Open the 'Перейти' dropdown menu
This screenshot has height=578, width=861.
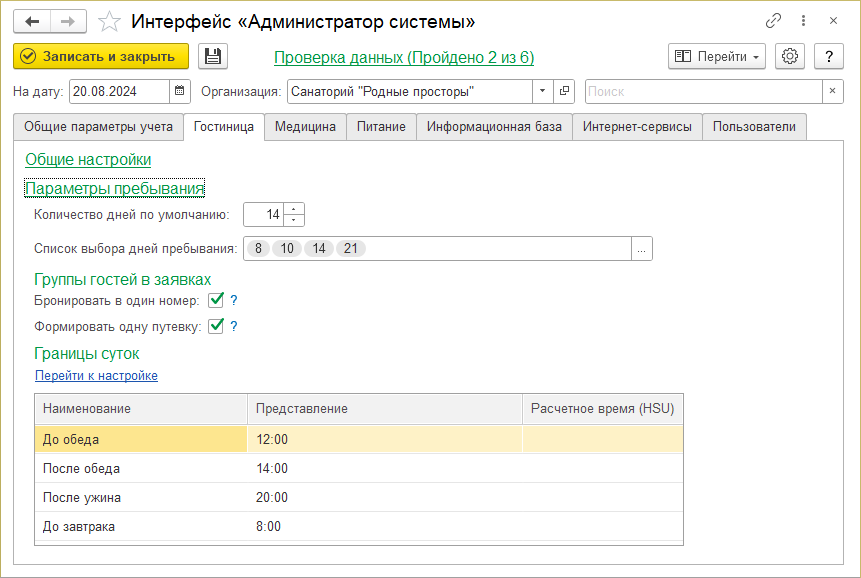[717, 57]
